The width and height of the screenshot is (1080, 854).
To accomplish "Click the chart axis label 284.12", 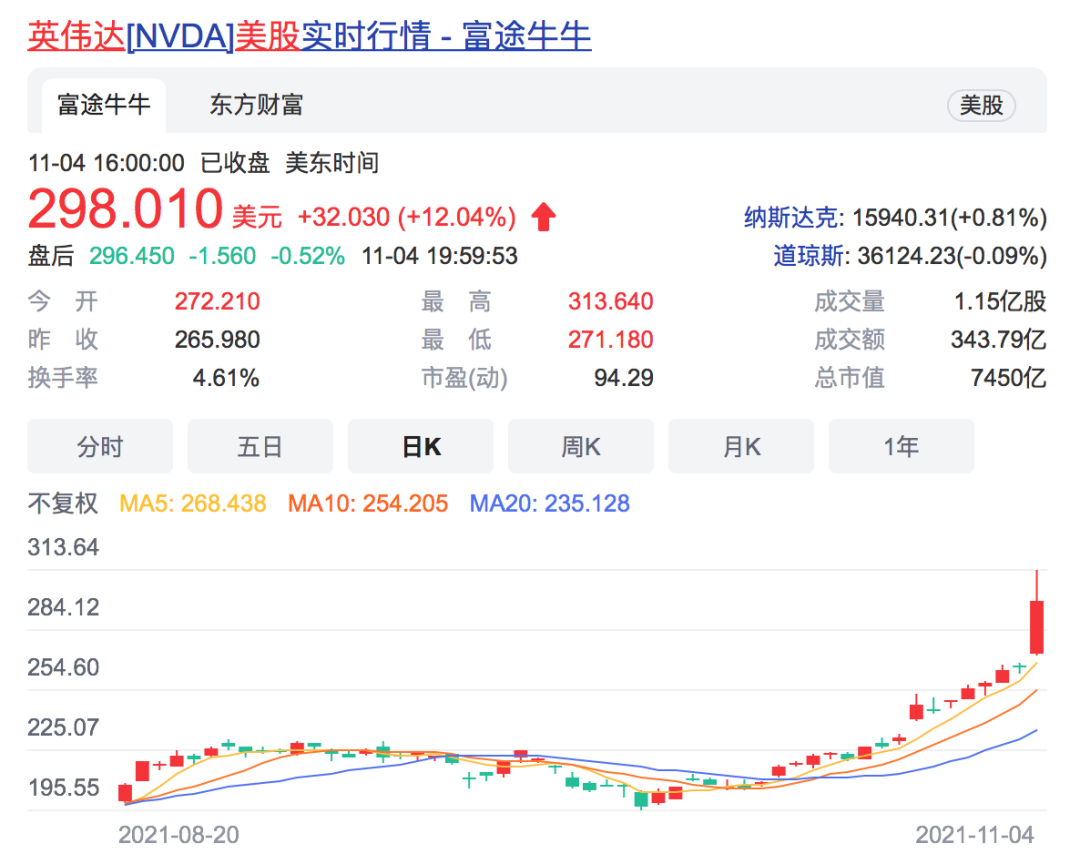I will [63, 607].
